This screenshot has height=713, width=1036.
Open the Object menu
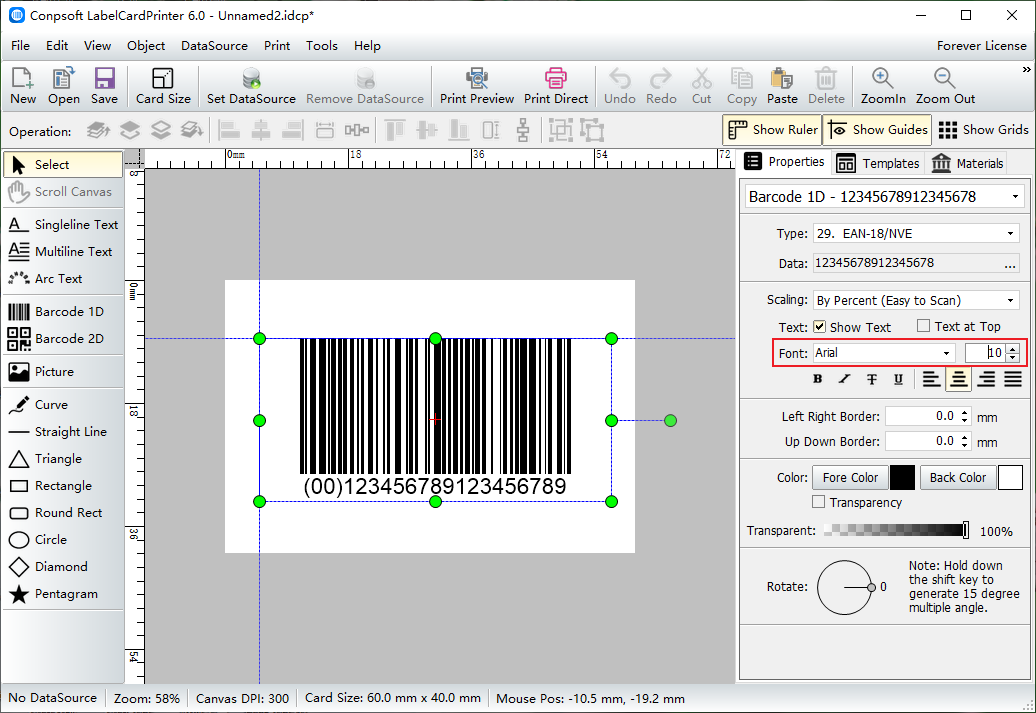tap(146, 46)
